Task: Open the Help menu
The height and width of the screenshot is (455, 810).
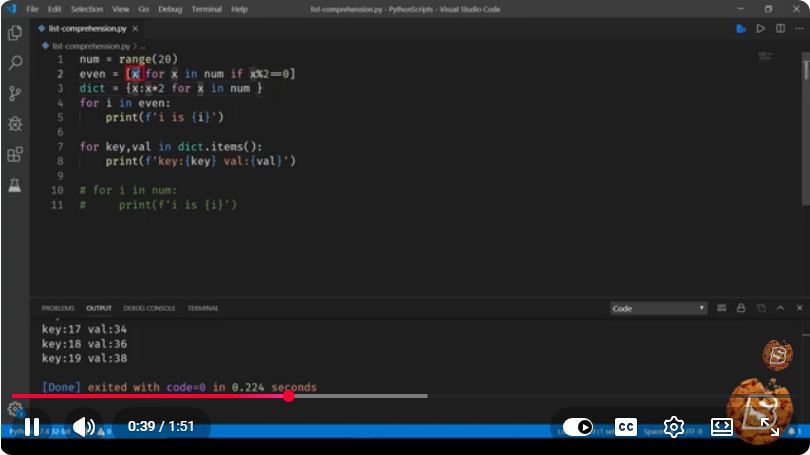Action: [239, 9]
